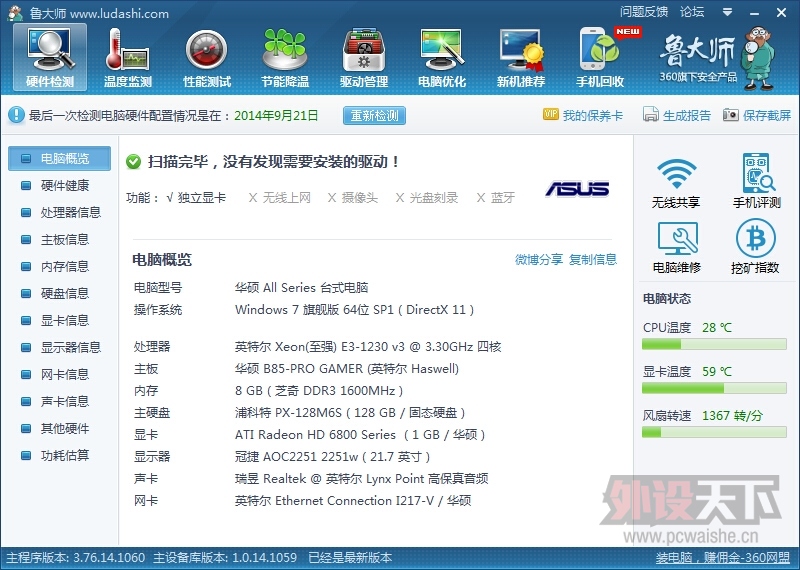The height and width of the screenshot is (570, 800).
Task: Click the processor value Xeon E3-1230 v3
Action: click(368, 347)
